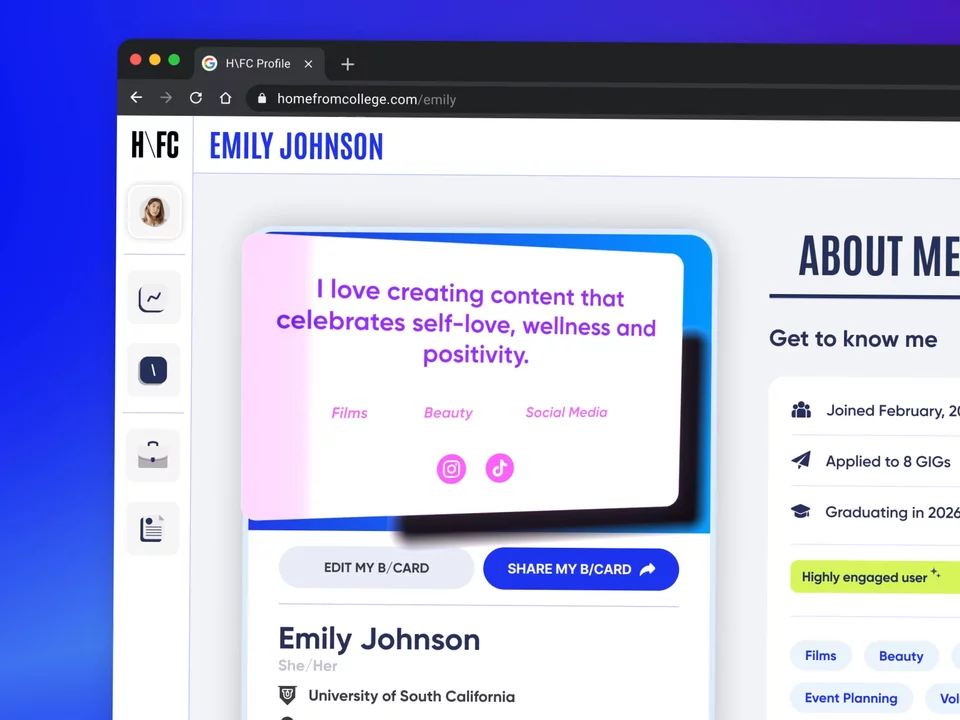Click the Share My B/Card button
Viewport: 960px width, 720px height.
(x=581, y=569)
